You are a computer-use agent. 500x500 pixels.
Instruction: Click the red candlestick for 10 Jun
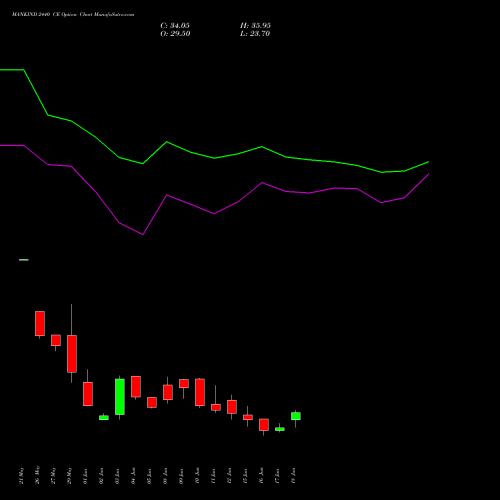200,392
